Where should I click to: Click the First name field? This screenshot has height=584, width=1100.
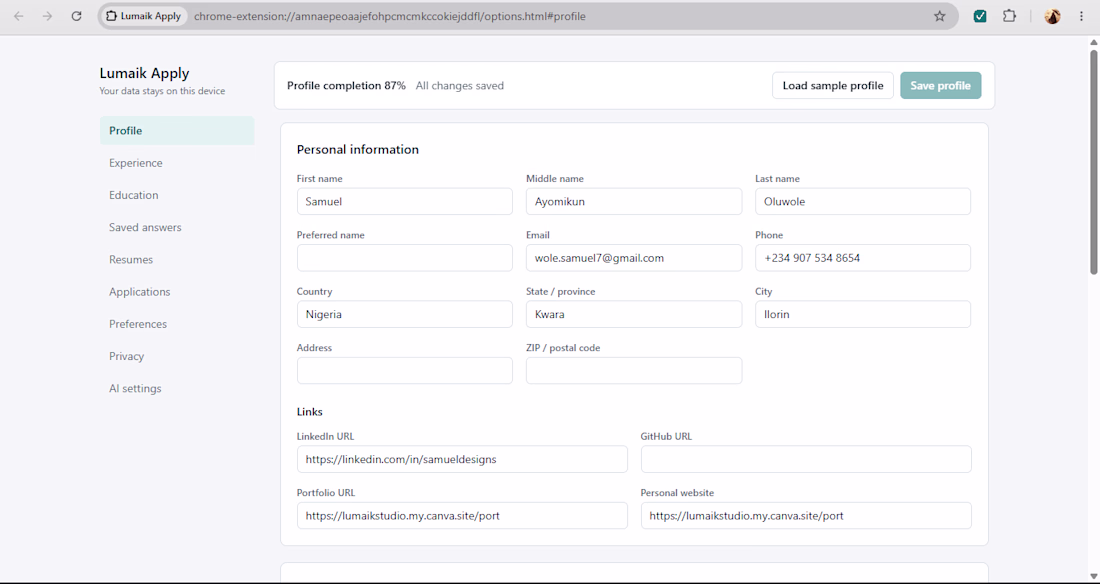[405, 201]
